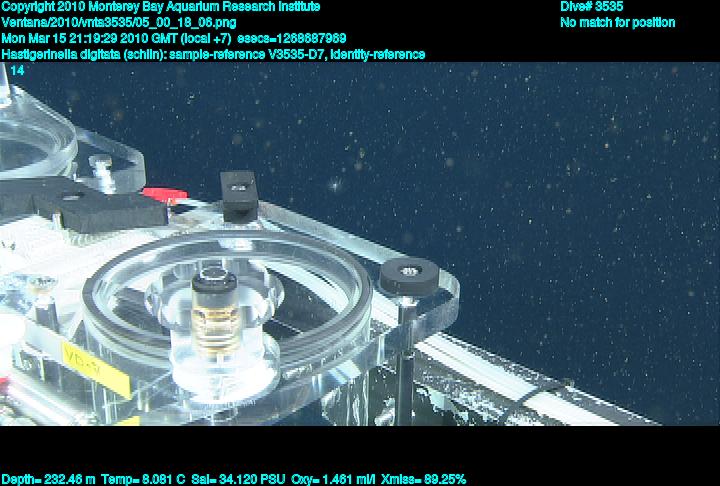The height and width of the screenshot is (486, 720).
Task: Click the 'Depth= 232.46 m' reading
Action: [x=49, y=480]
